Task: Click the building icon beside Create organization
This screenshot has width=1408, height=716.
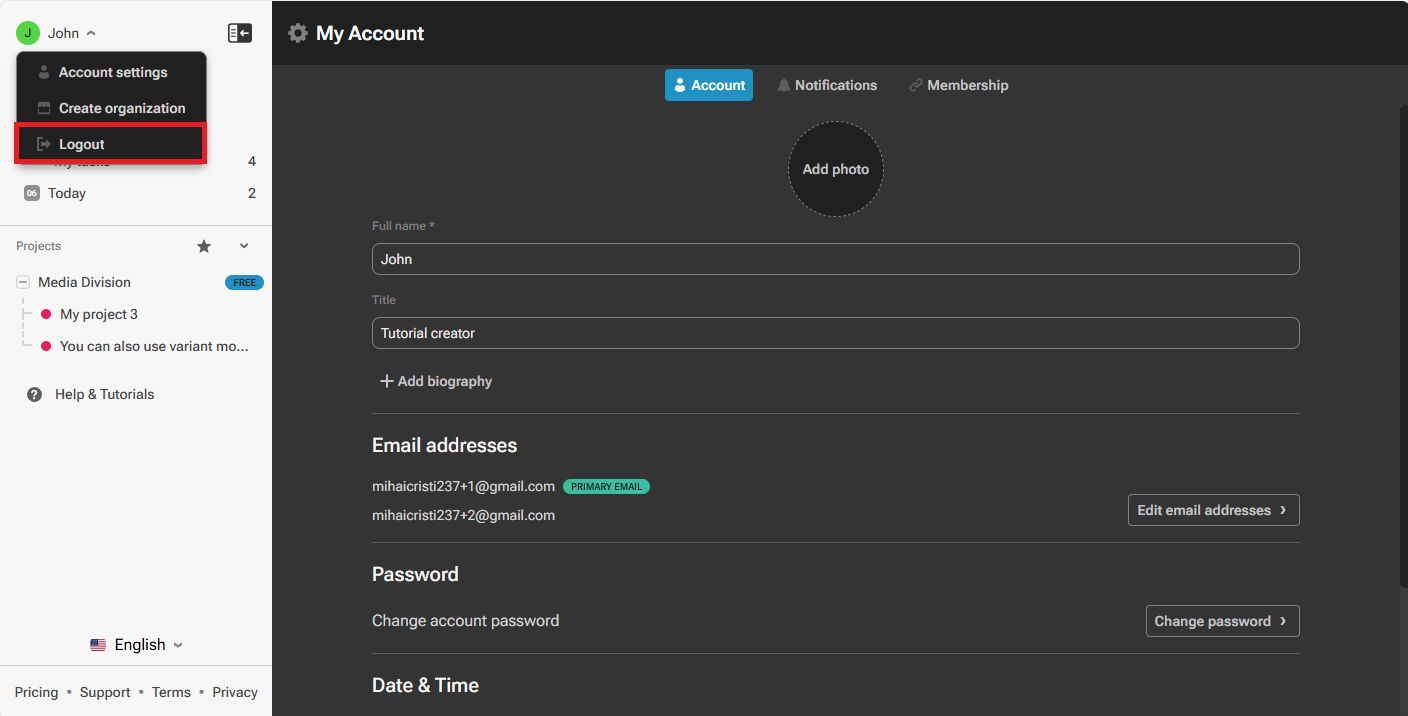Action: click(42, 107)
